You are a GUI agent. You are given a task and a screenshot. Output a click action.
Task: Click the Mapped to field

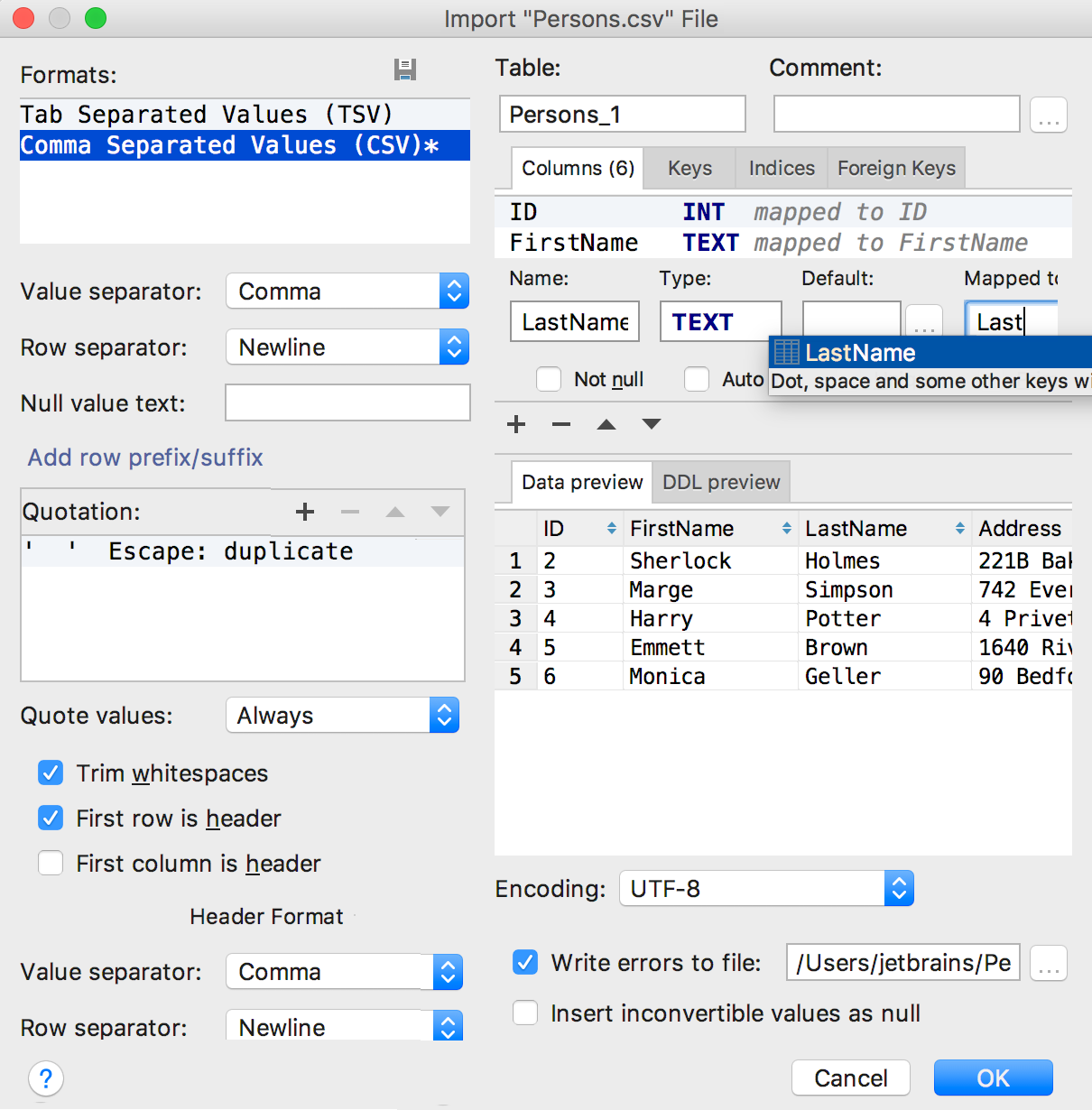pos(1011,321)
